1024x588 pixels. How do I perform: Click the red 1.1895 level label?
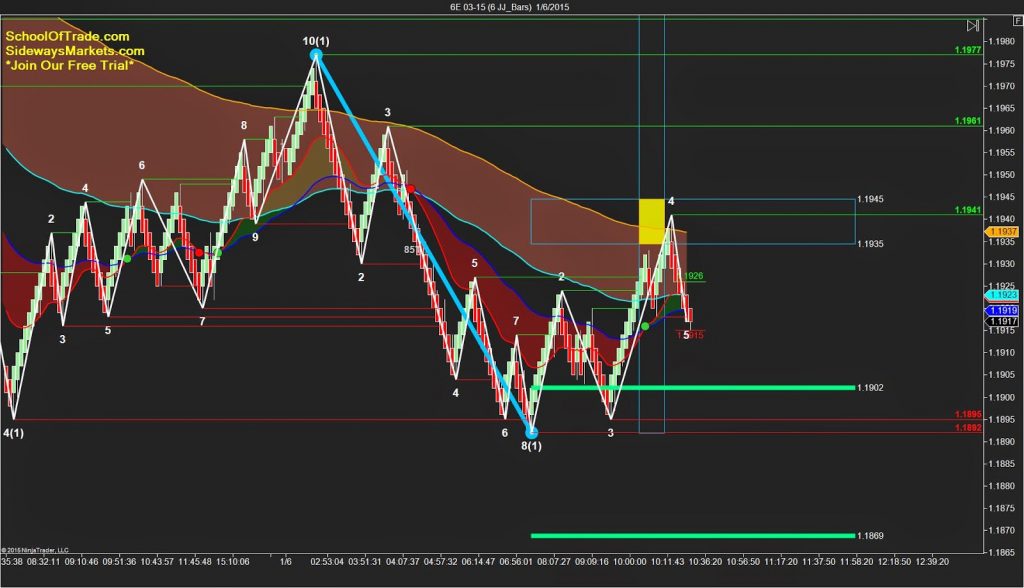pos(968,414)
